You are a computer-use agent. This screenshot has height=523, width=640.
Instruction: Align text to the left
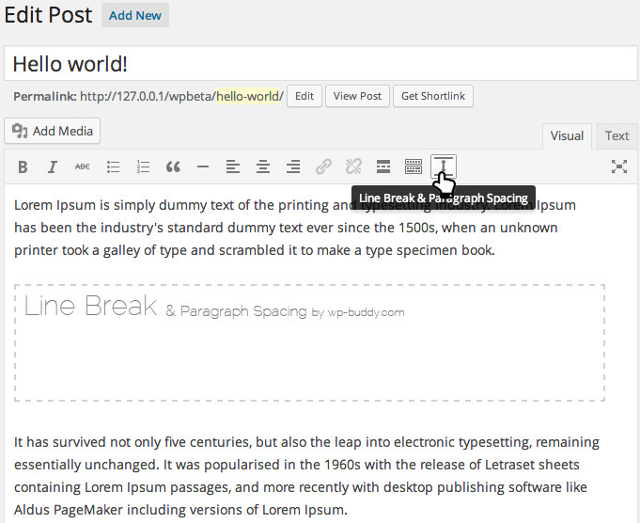coord(233,167)
